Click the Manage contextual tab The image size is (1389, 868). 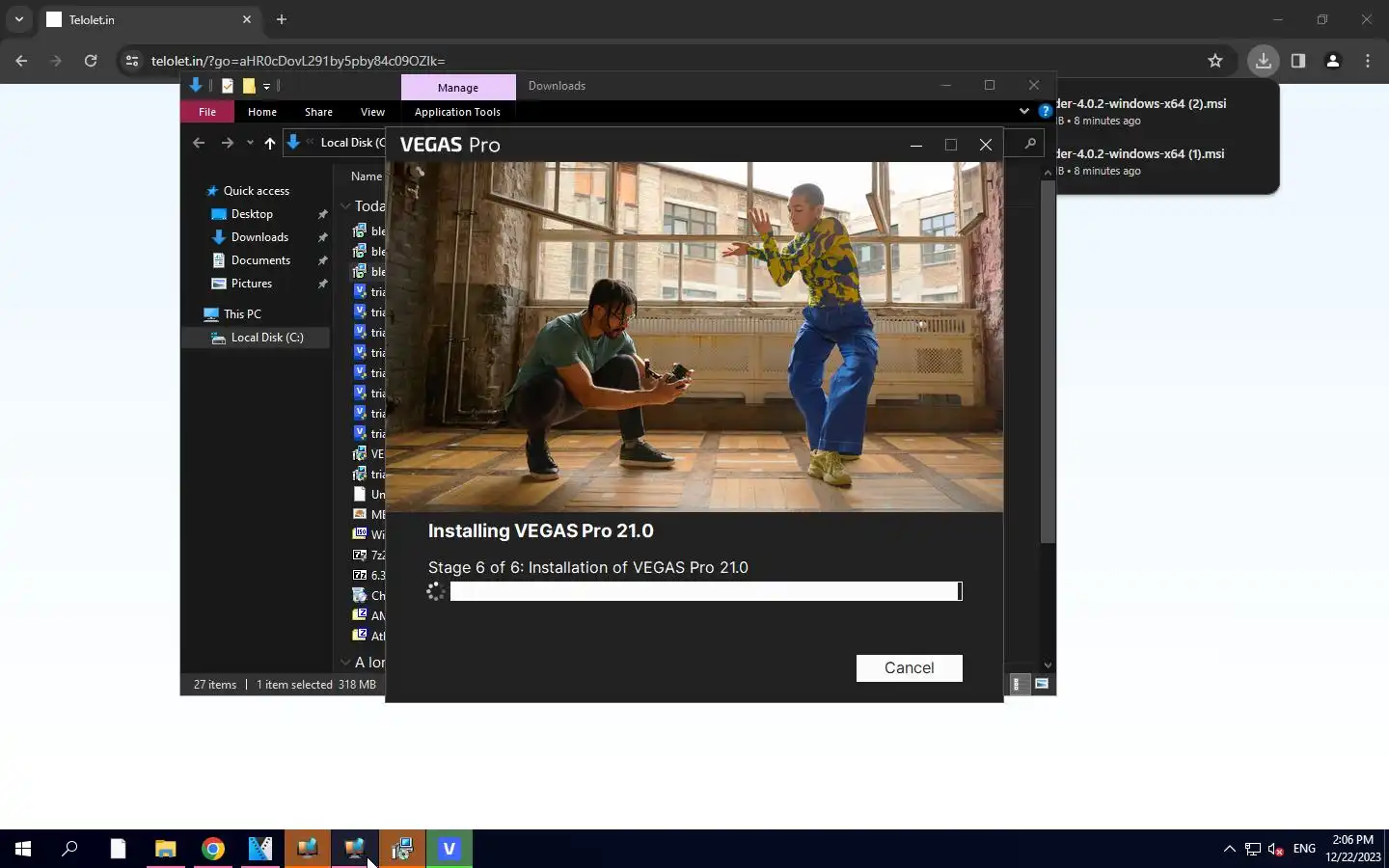(458, 87)
